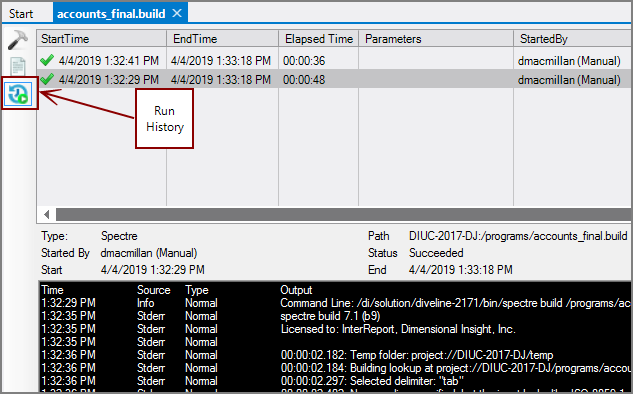The image size is (633, 394).
Task: Close the accounts_final.build tab
Action: pyautogui.click(x=177, y=13)
